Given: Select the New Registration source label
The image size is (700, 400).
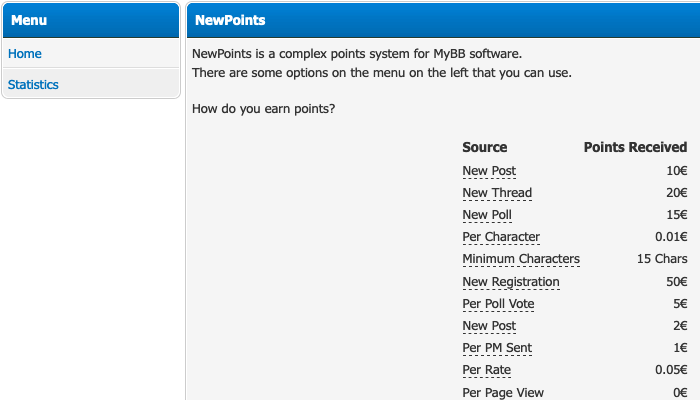Looking at the screenshot, I should [x=511, y=282].
